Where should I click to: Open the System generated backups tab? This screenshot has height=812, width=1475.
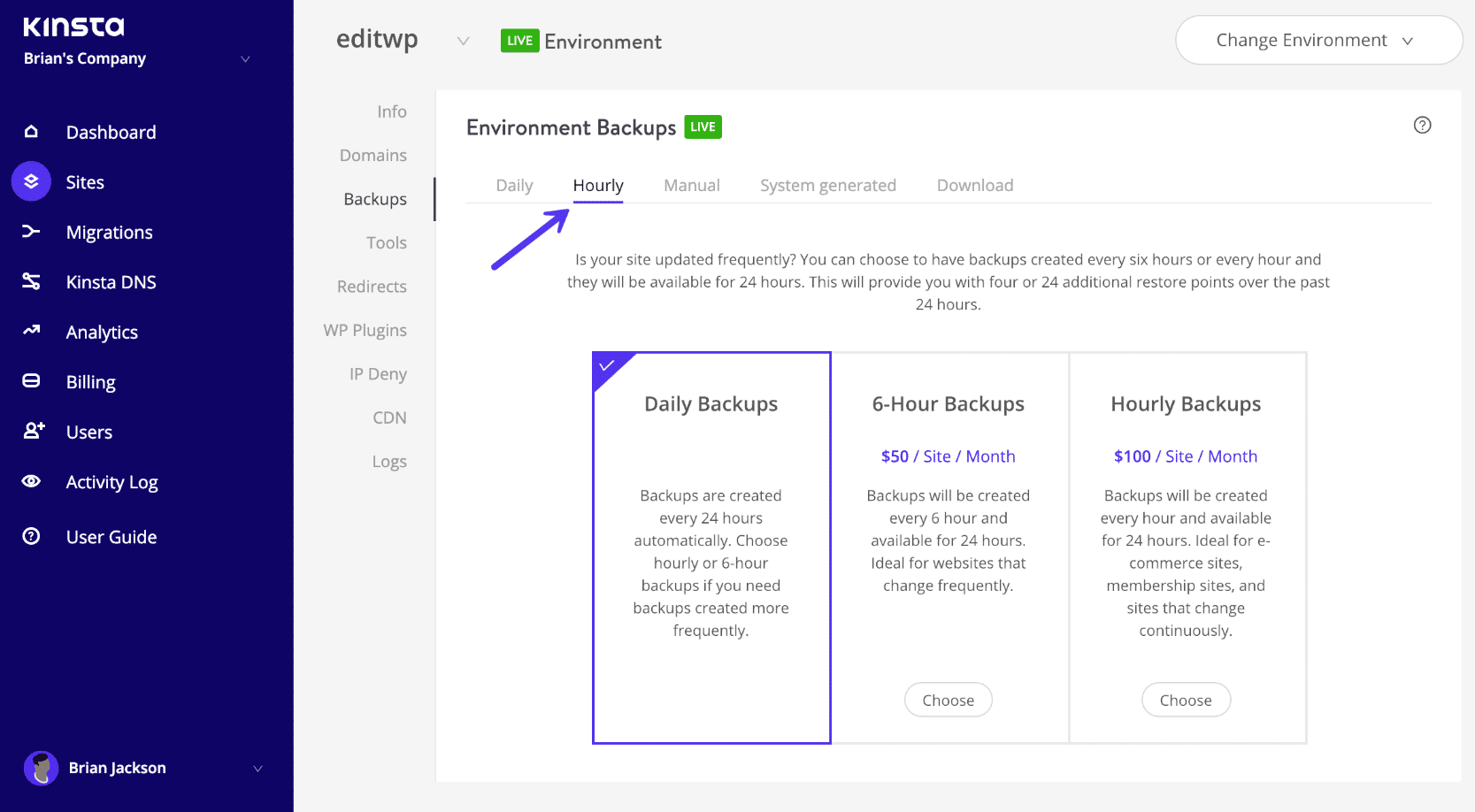pyautogui.click(x=827, y=185)
